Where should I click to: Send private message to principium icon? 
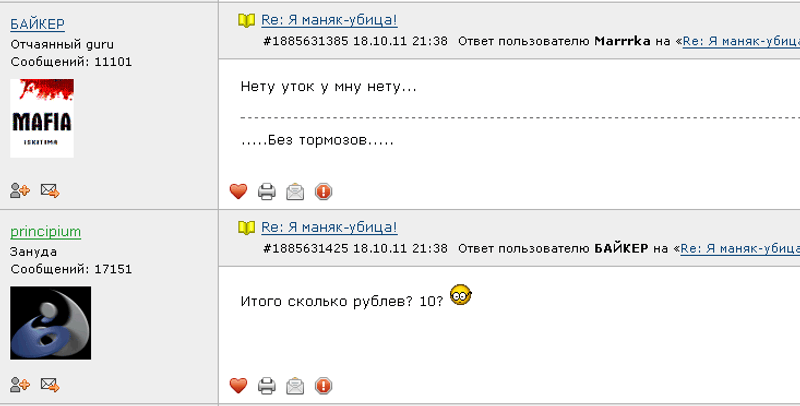(x=49, y=384)
